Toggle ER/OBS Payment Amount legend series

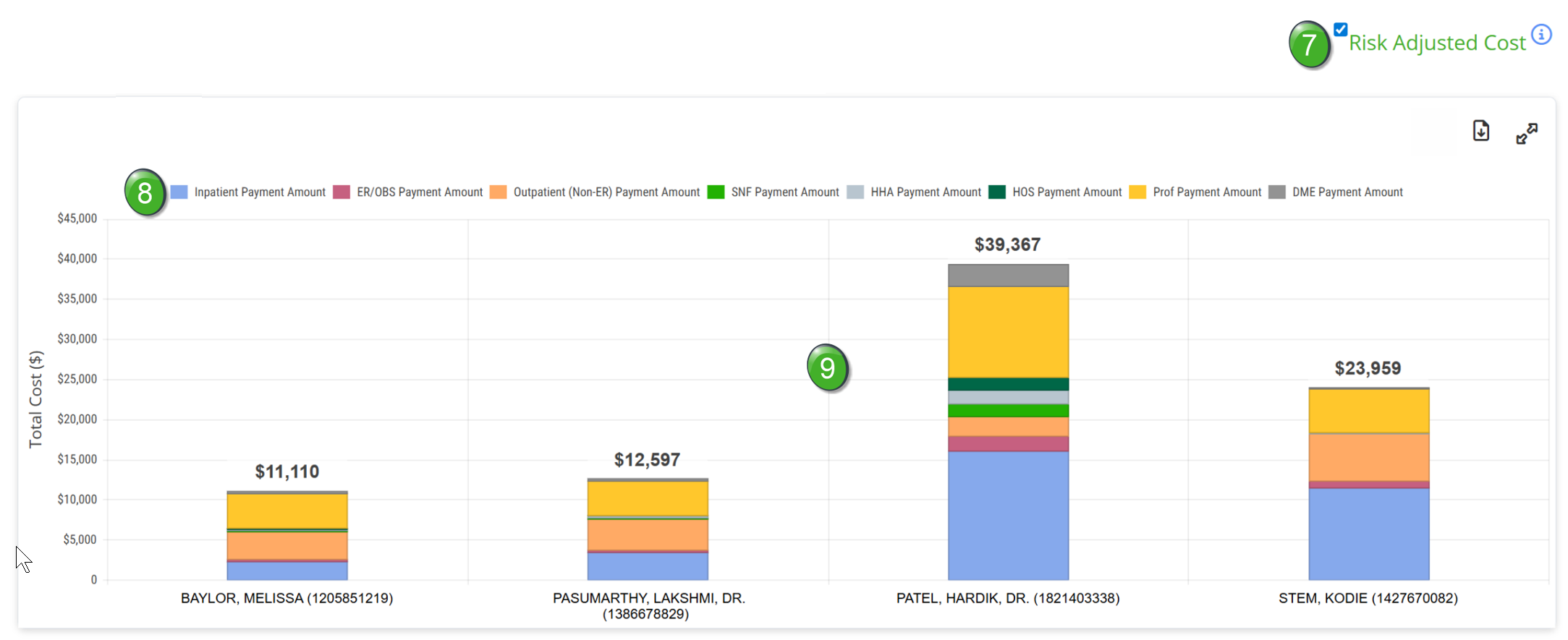point(419,192)
